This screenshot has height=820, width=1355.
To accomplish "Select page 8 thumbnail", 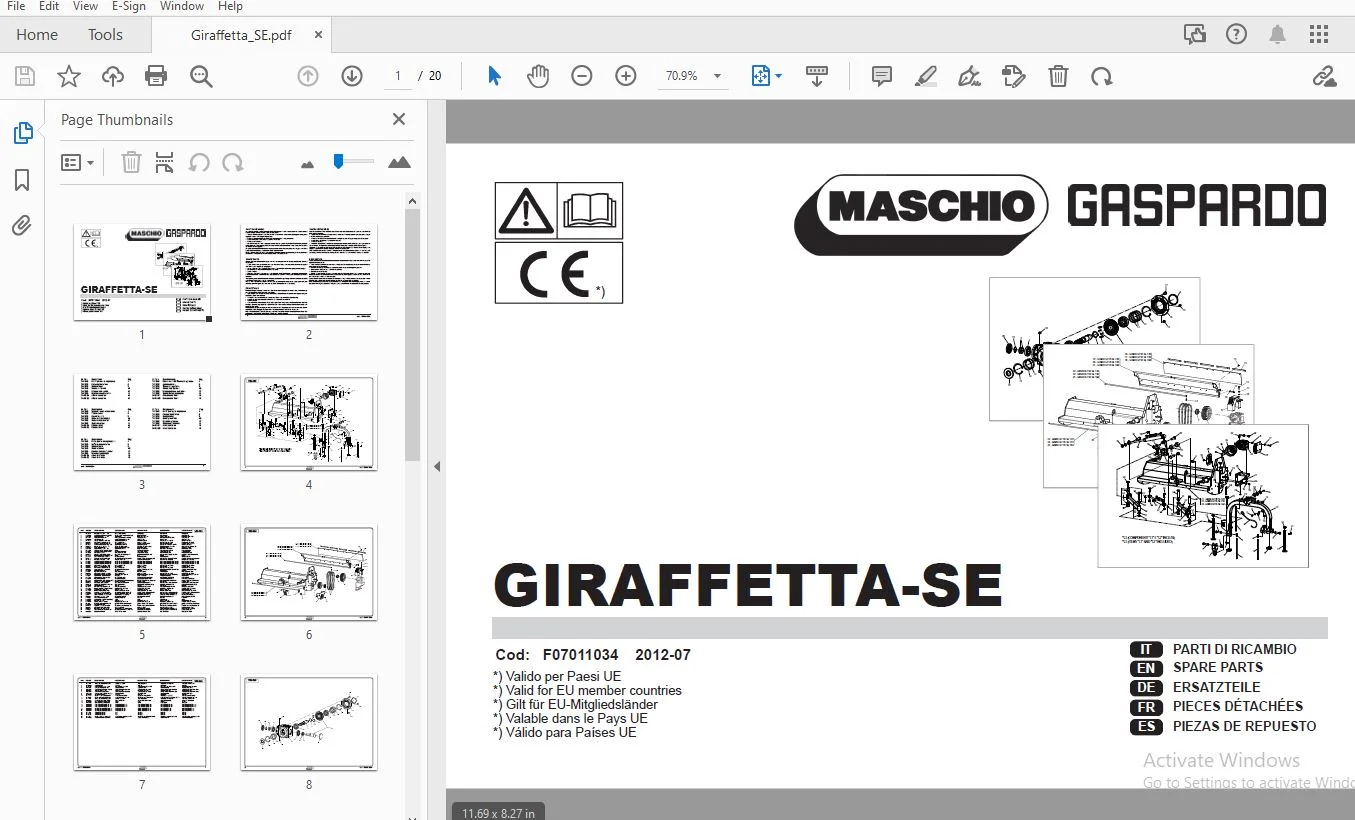I will (309, 723).
